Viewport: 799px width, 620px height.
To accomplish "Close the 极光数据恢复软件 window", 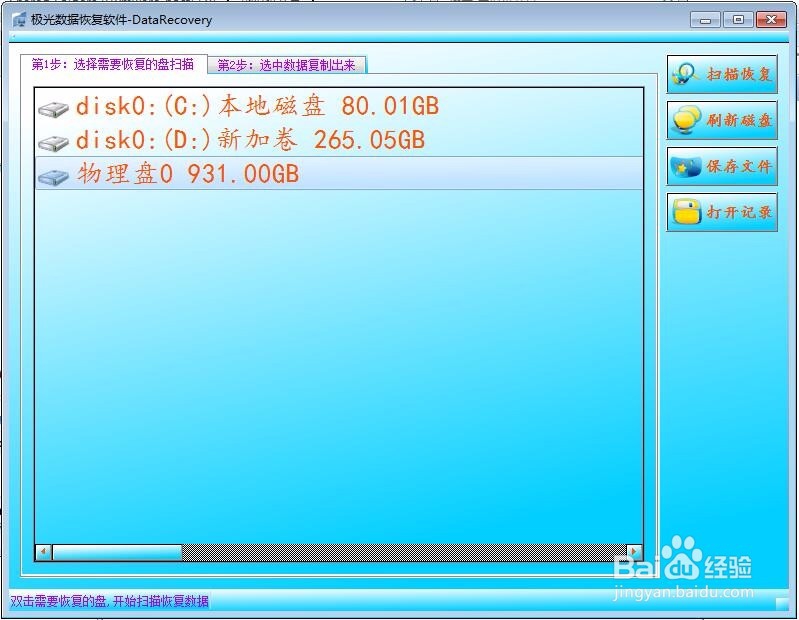I will pos(771,20).
